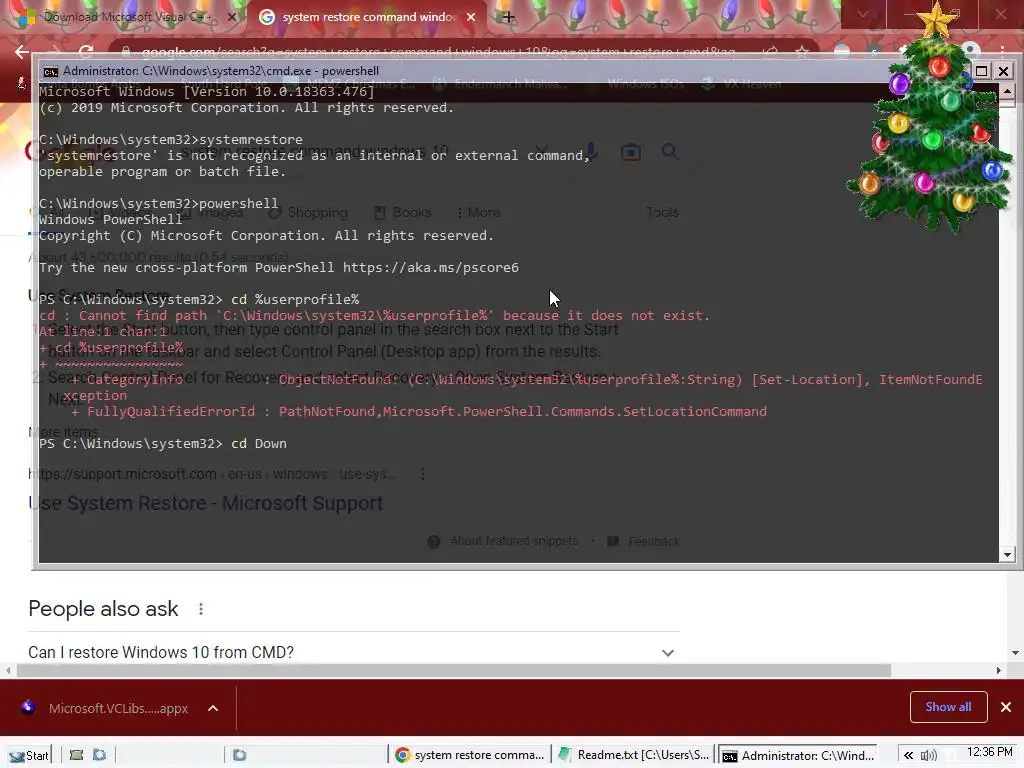1024x768 pixels.
Task: Click first quick launch icon next to Start
Action: [x=76, y=755]
